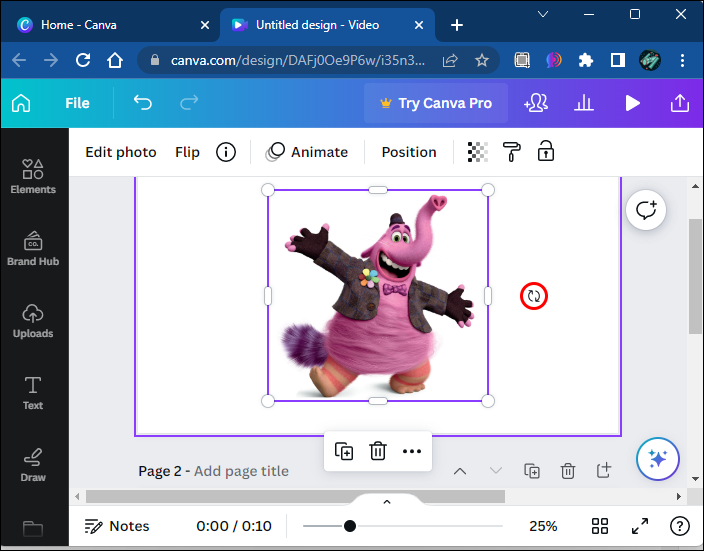Viewport: 704px width, 551px height.
Task: Reload the browser page
Action: point(83,60)
